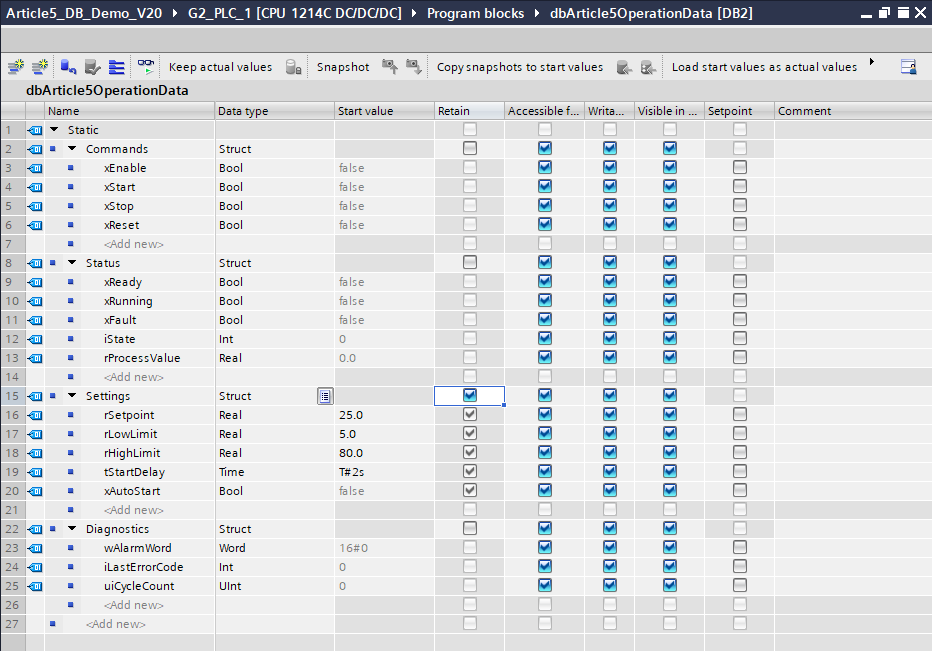Uncheck Writable checkbox for wAlarmWord

[610, 547]
